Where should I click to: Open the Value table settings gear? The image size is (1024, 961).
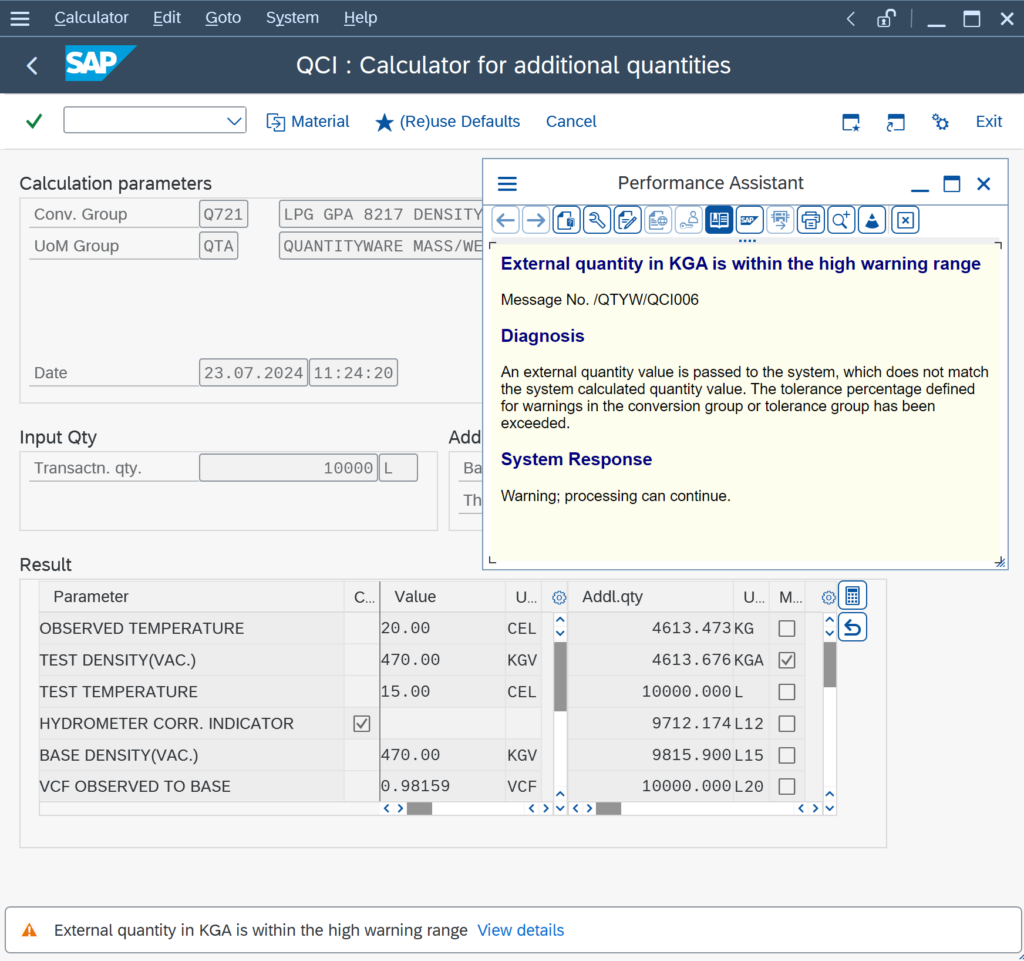559,597
